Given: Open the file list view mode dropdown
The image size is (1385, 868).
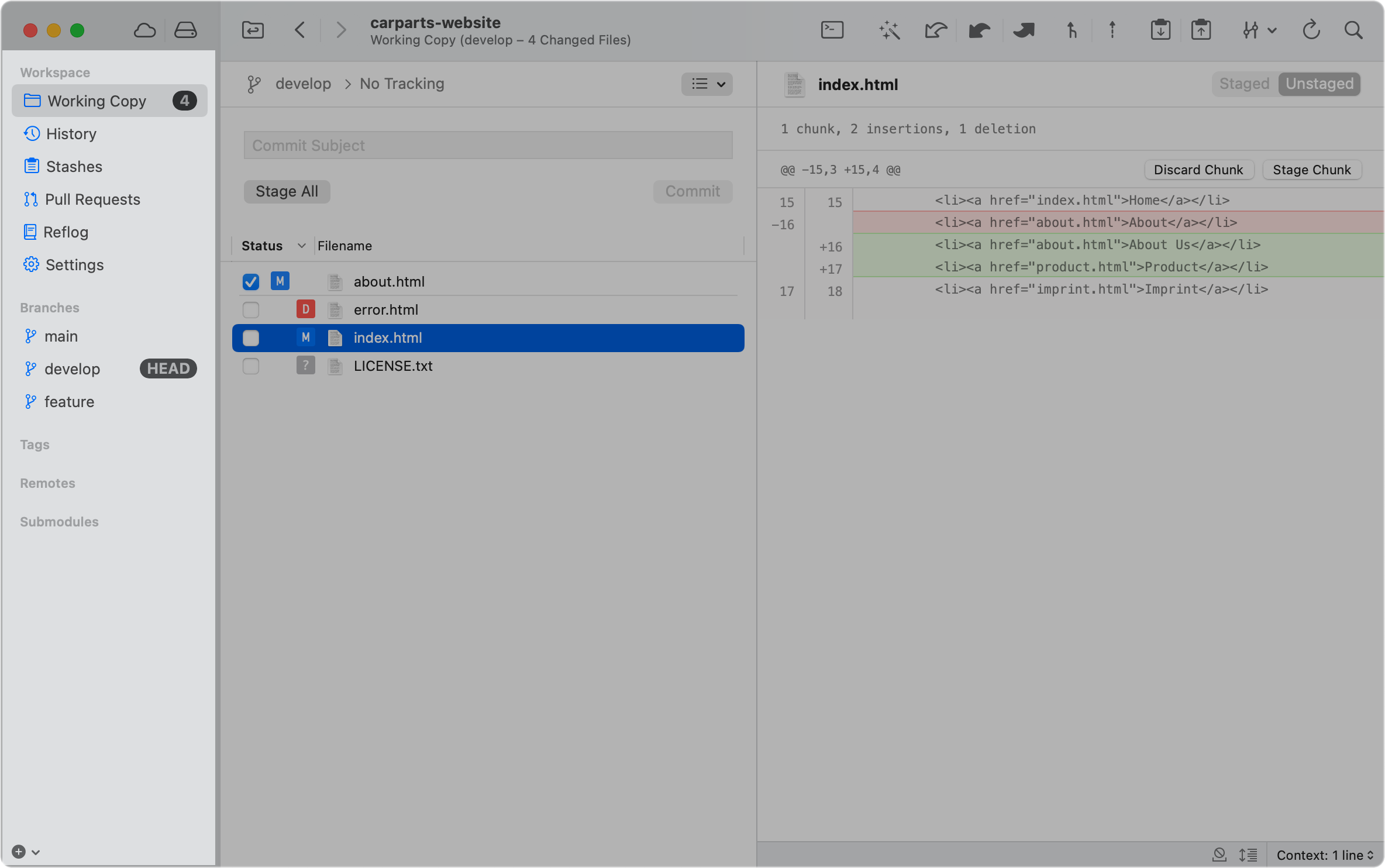Looking at the screenshot, I should click(x=707, y=84).
